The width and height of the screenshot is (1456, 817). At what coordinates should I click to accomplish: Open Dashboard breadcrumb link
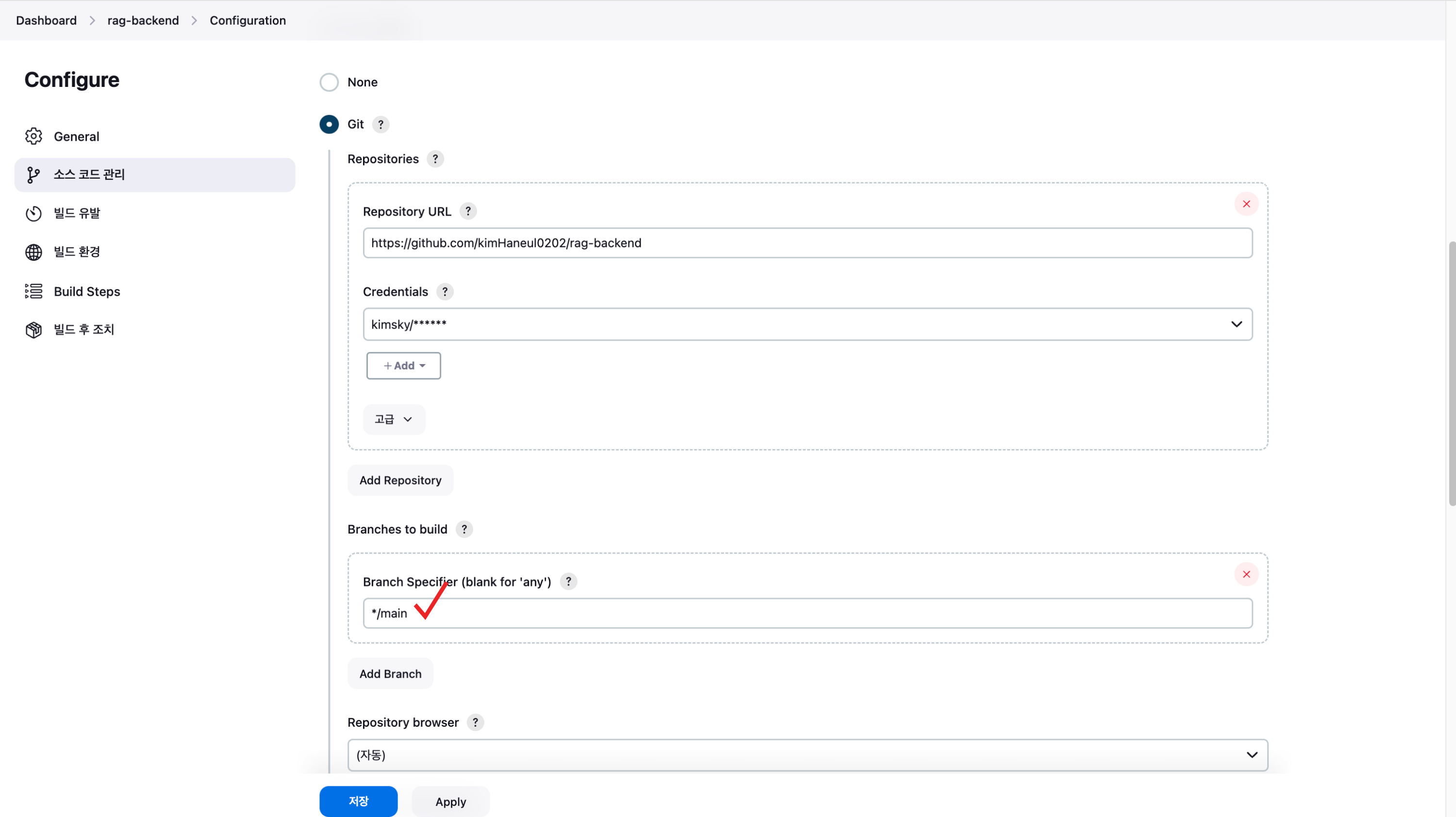tap(46, 20)
